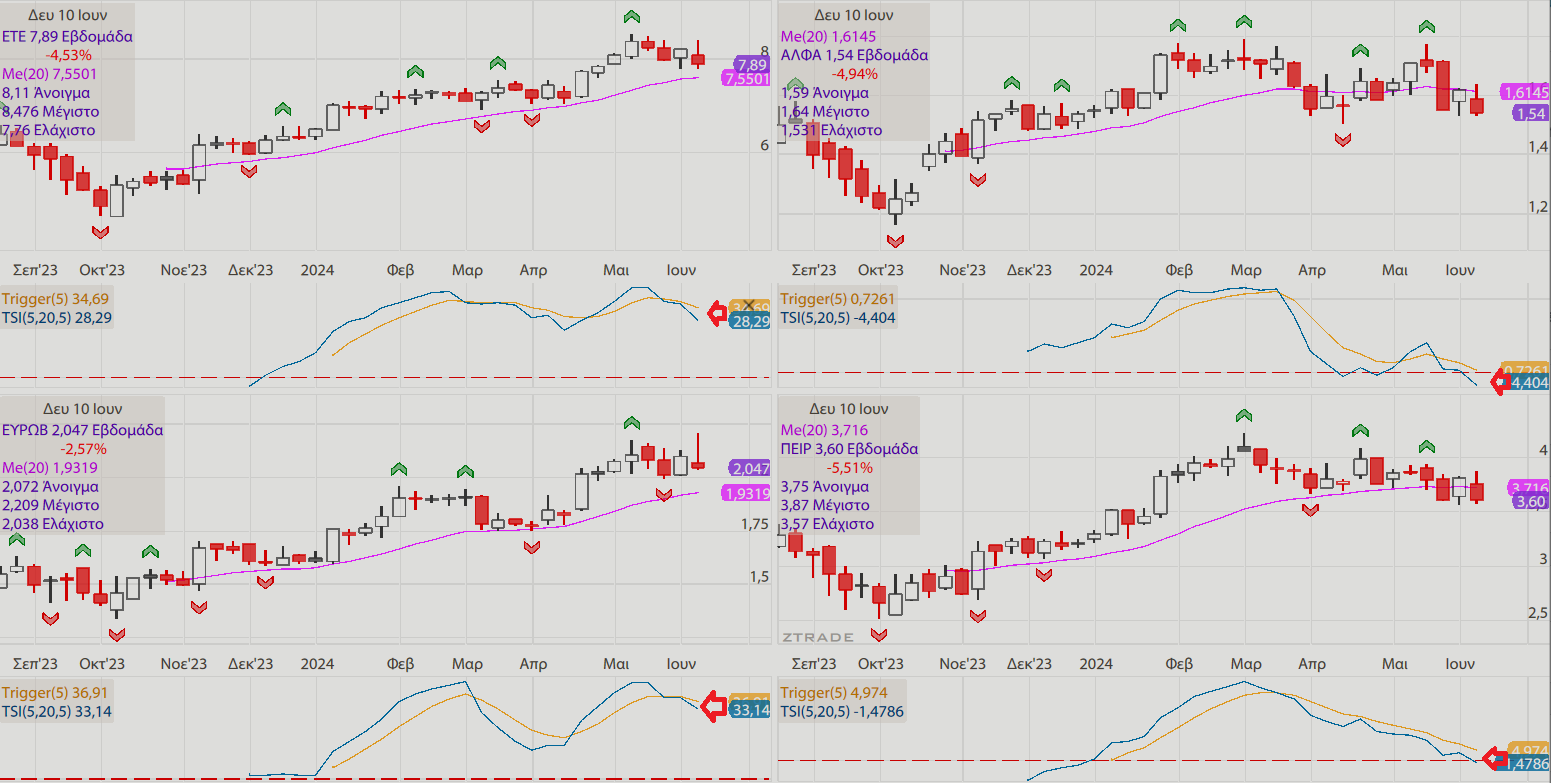
Task: Click the '8,476 Μέγιστο' high value
Action: (x=50, y=112)
